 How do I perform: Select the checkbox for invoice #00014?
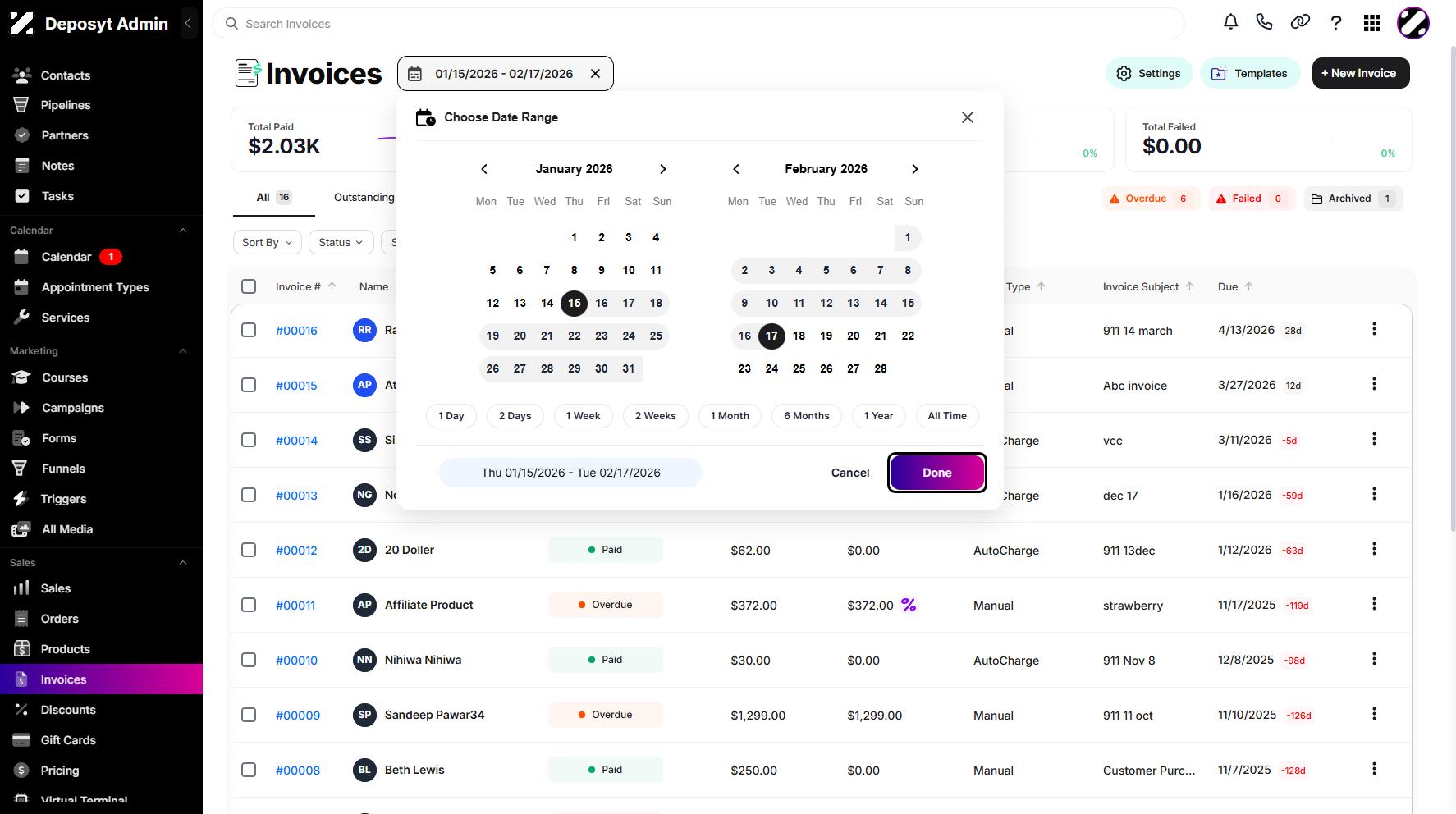[249, 440]
